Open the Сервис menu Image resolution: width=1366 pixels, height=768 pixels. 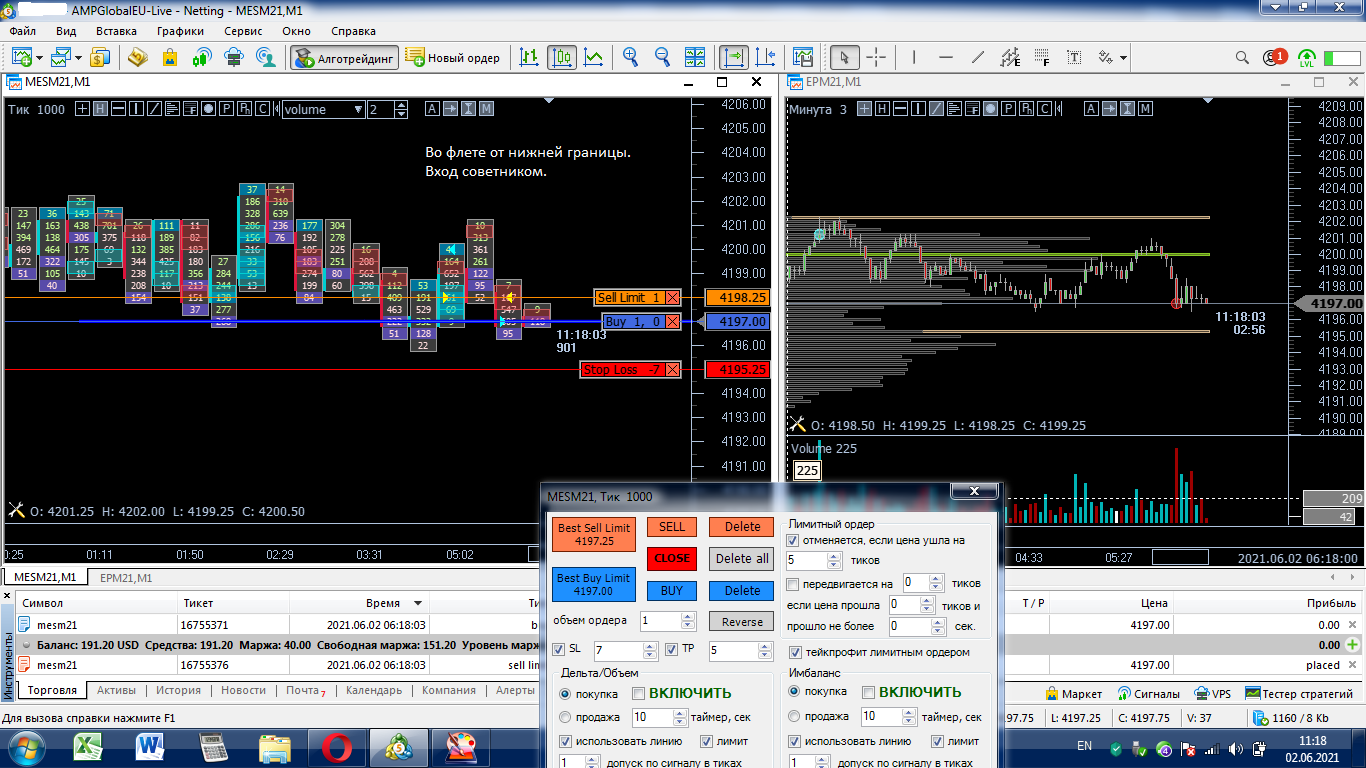(x=244, y=31)
